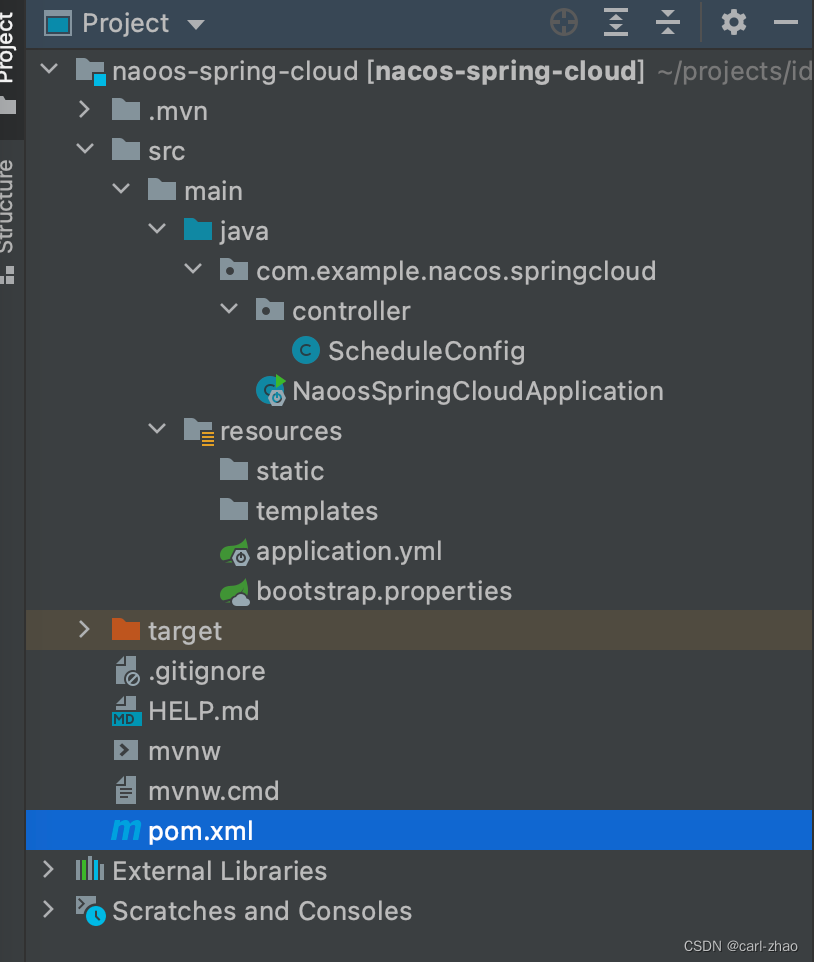Viewport: 814px width, 962px height.
Task: Click the Expand All toolbar icon
Action: [616, 22]
